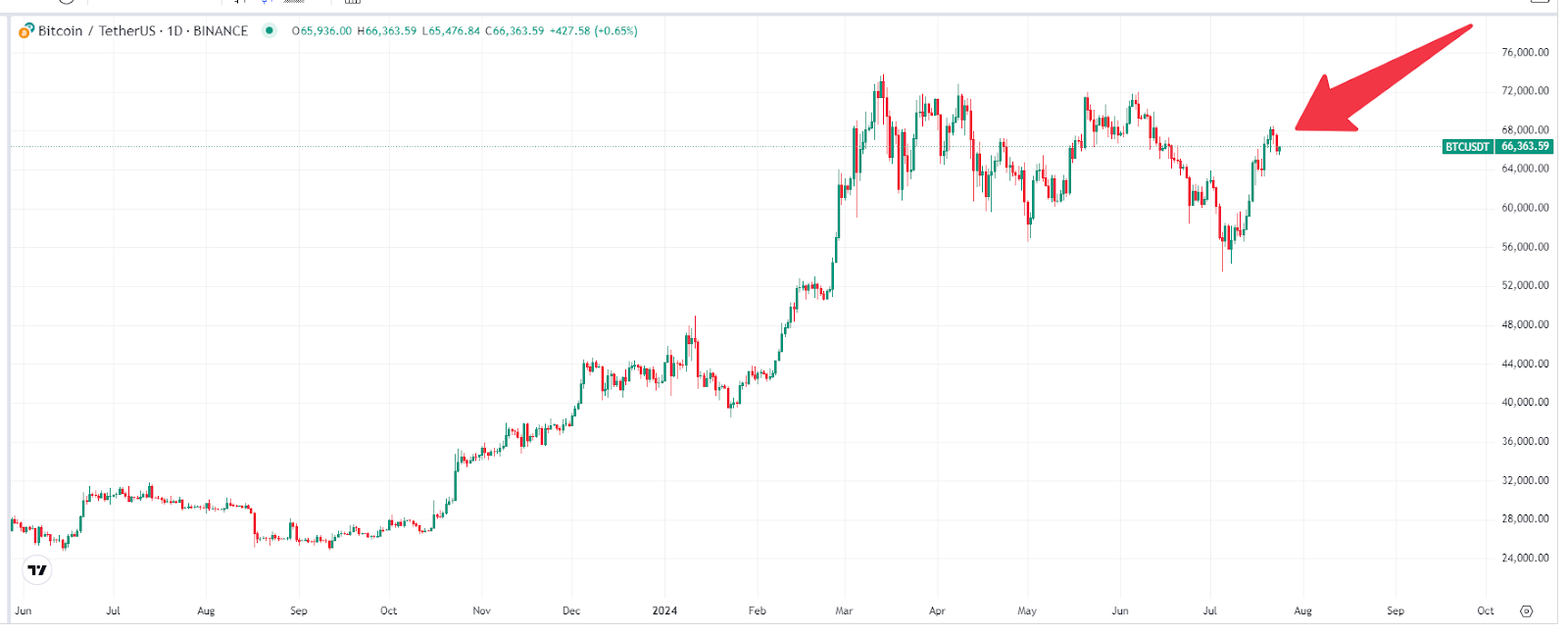Click the Open value O65,936.00
The image size is (1568, 634).
321,31
